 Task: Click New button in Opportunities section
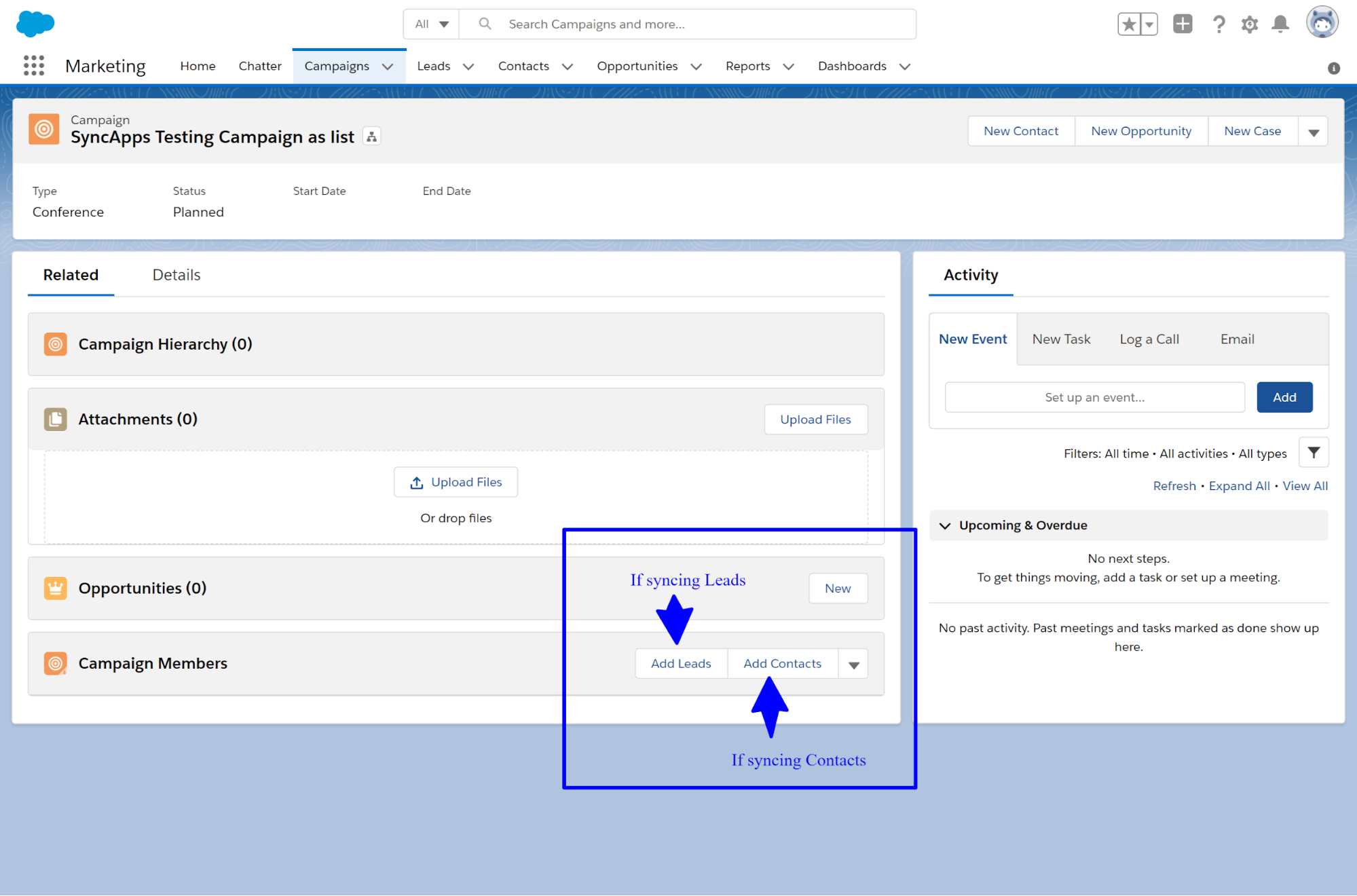pyautogui.click(x=838, y=589)
